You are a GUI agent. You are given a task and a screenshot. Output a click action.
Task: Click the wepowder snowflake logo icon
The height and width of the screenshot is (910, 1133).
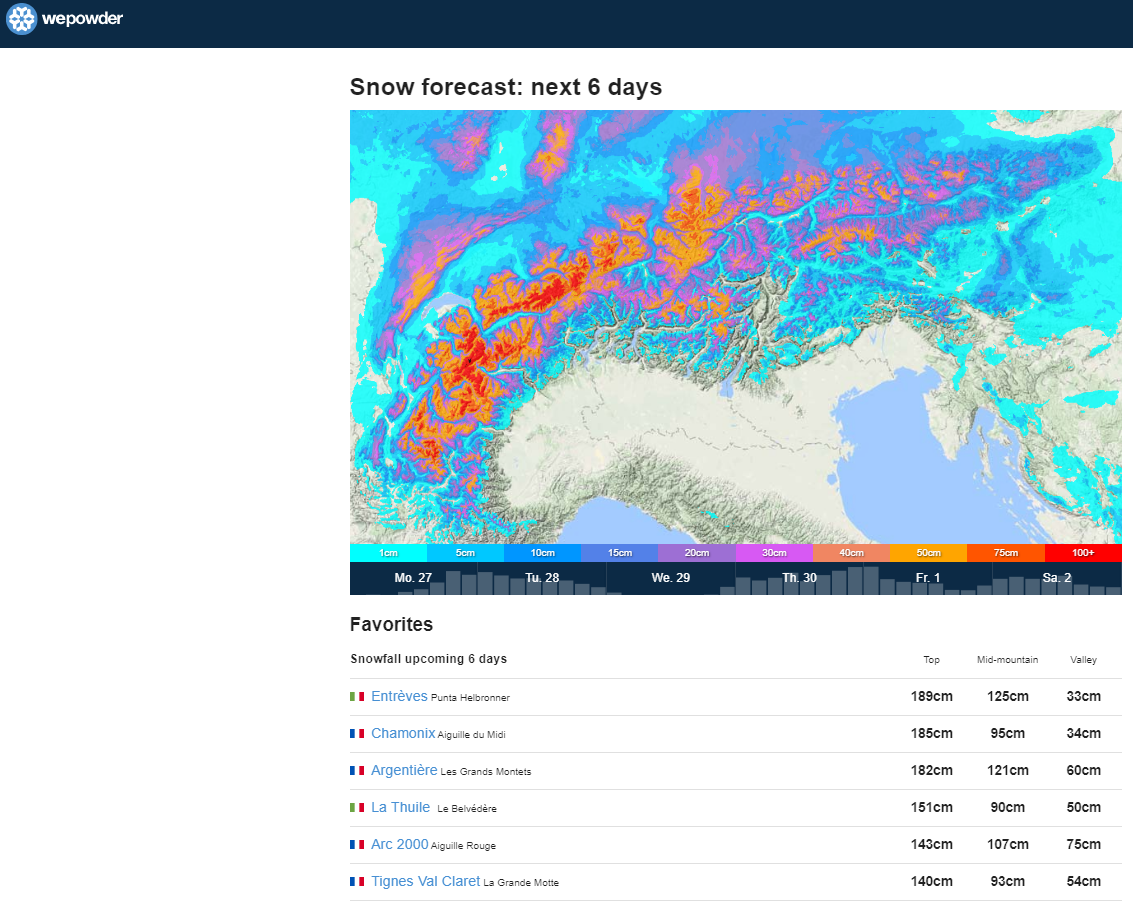point(21,19)
